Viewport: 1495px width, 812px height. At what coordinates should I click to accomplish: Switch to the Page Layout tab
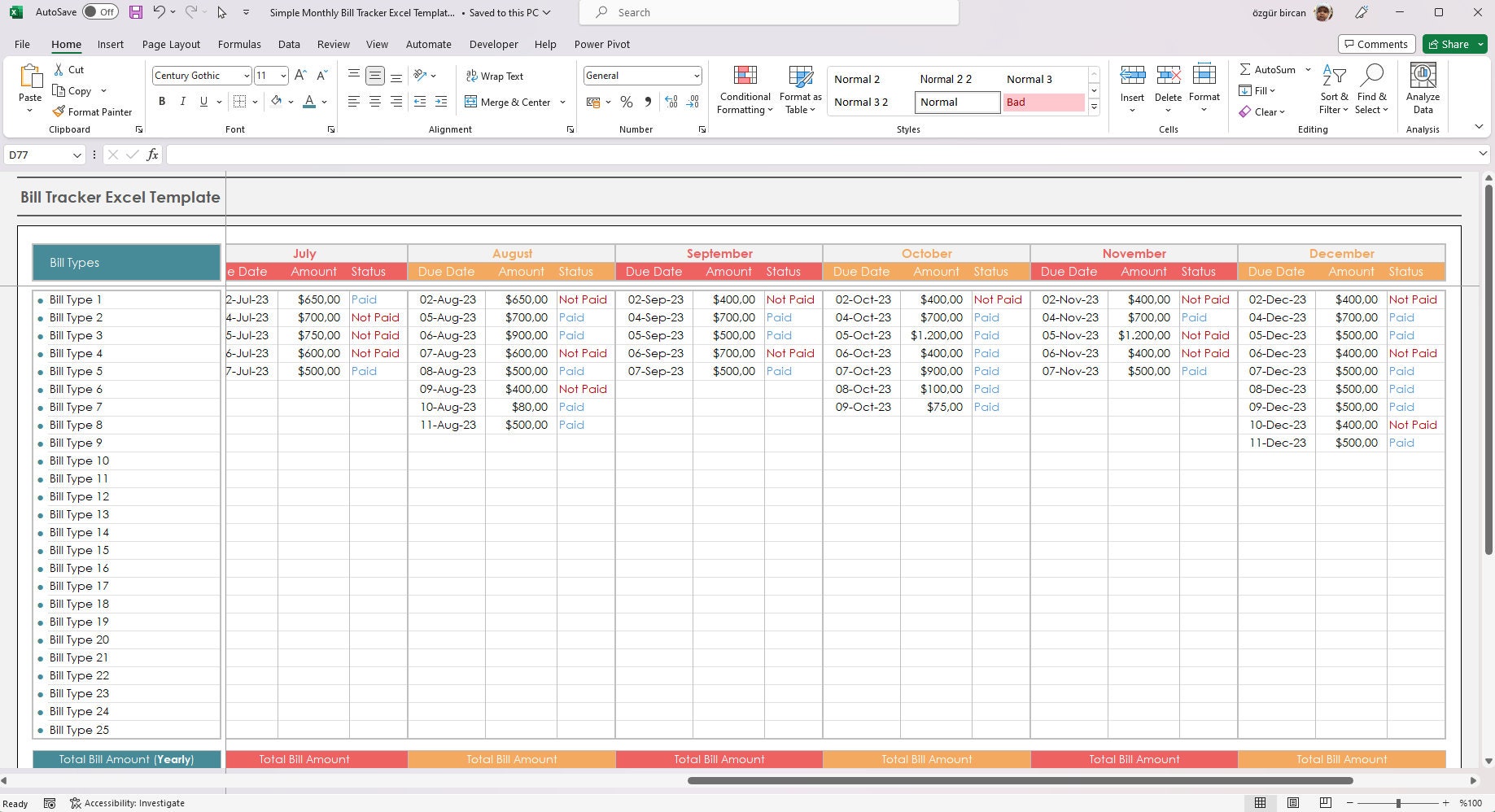[x=171, y=44]
